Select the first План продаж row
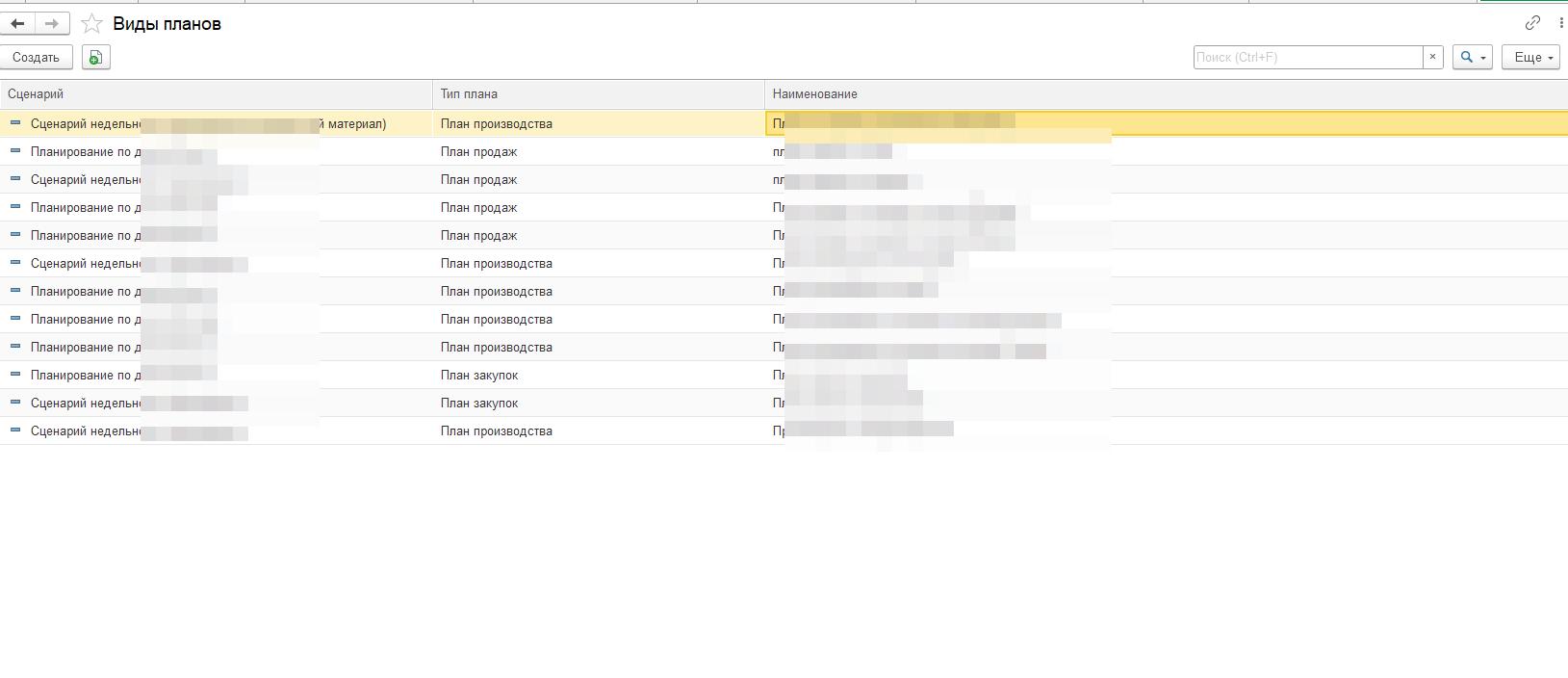The width and height of the screenshot is (1568, 678). point(478,152)
